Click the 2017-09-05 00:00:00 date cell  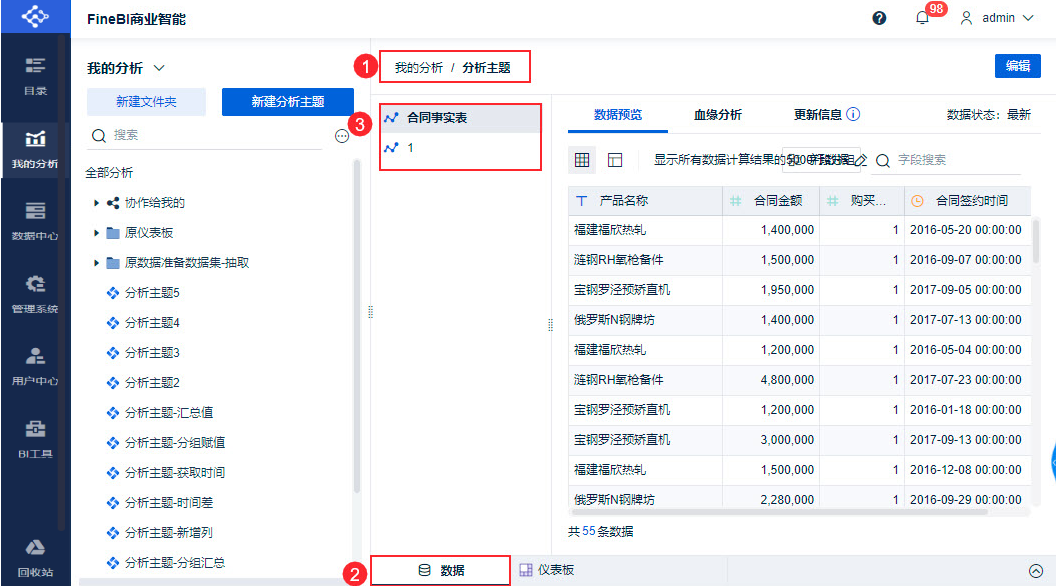point(967,290)
